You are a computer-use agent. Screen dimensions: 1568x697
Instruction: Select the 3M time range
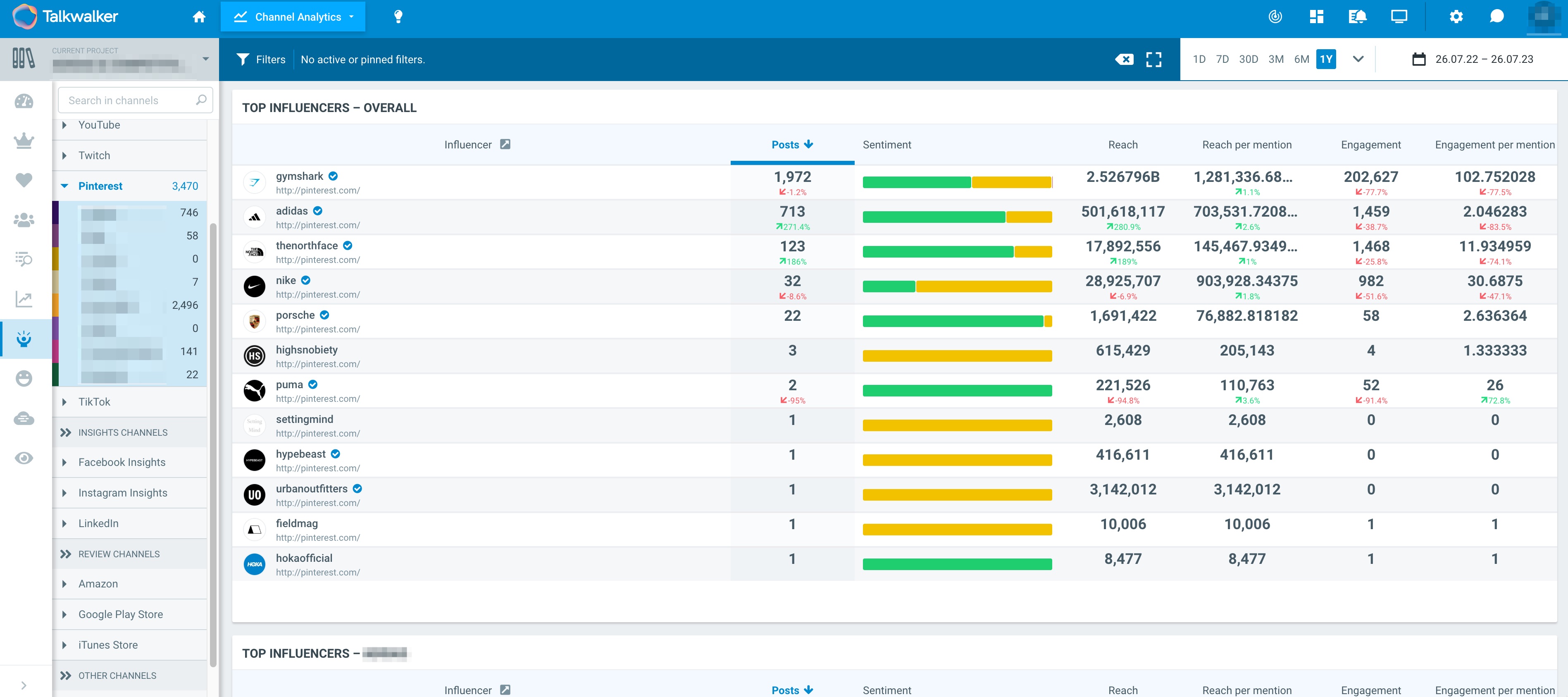click(1276, 60)
